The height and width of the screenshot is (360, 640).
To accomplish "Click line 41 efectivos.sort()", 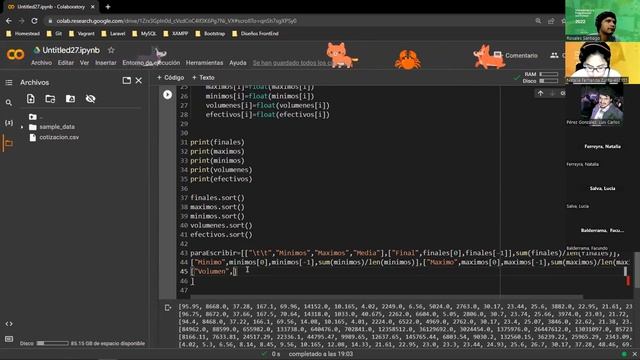I will pos(221,235).
